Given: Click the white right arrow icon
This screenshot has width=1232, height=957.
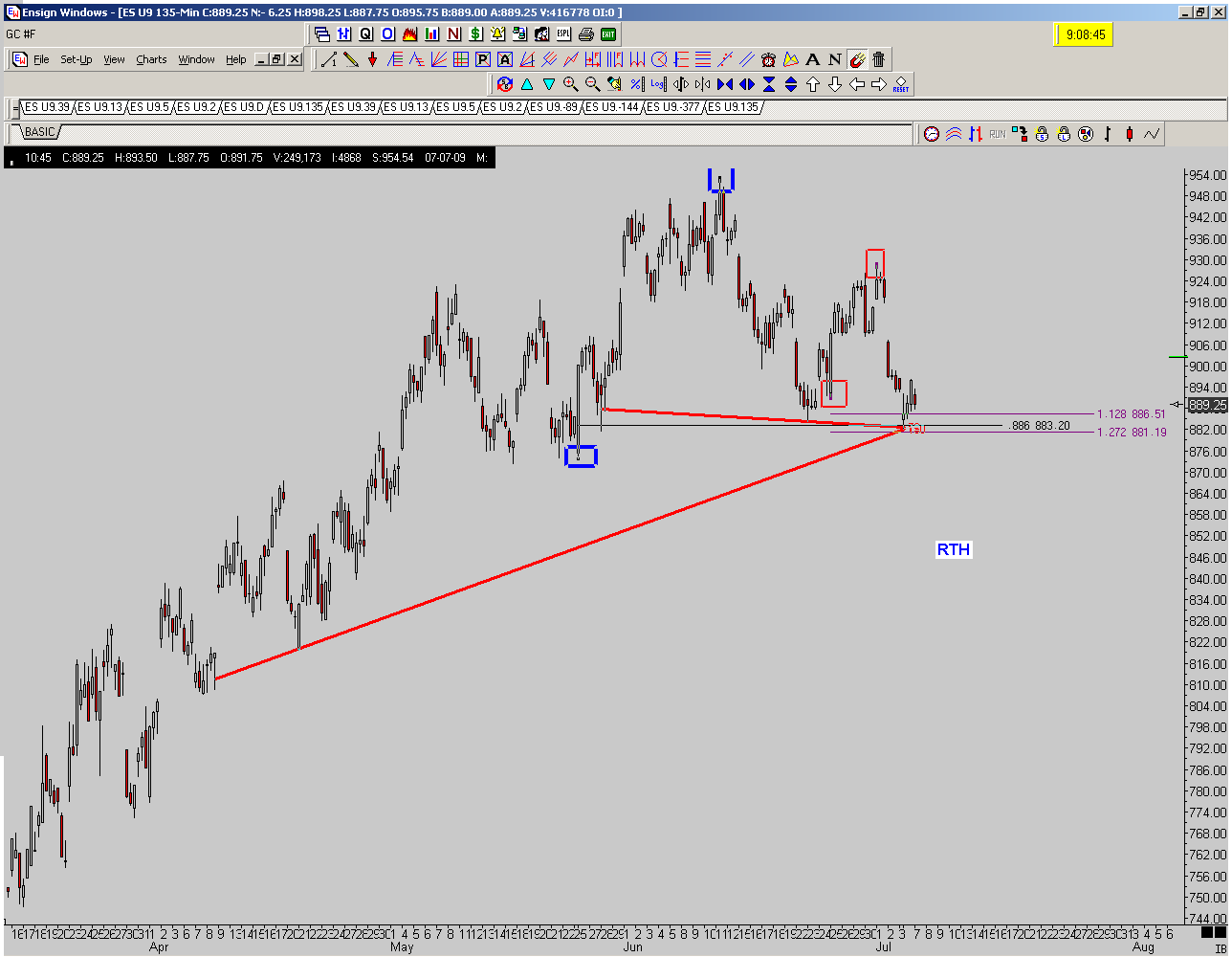Looking at the screenshot, I should click(879, 84).
